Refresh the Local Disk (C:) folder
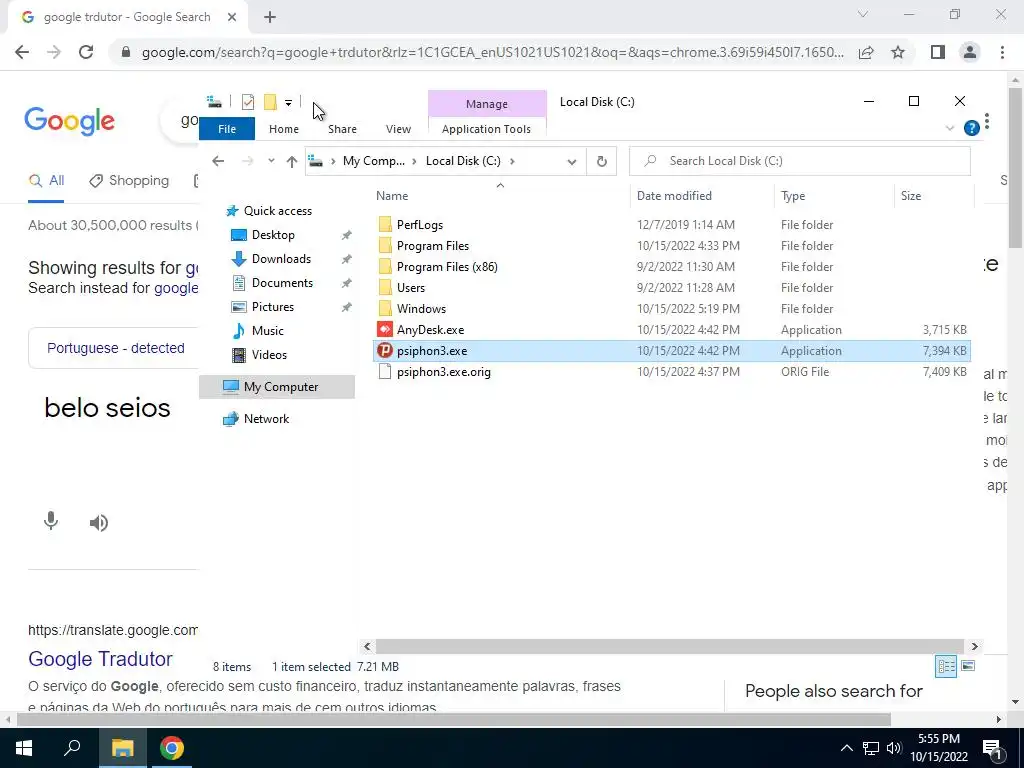This screenshot has width=1024, height=768. coord(601,161)
